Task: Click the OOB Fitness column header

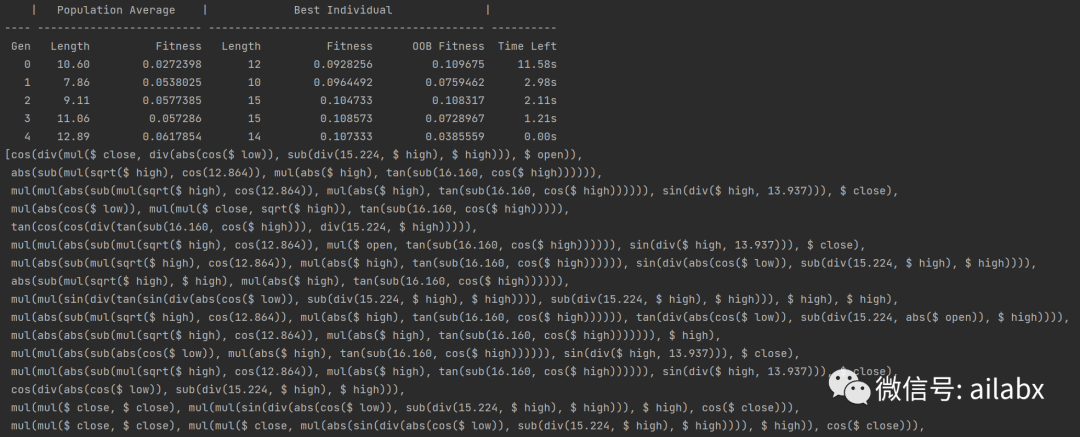Action: tap(448, 47)
